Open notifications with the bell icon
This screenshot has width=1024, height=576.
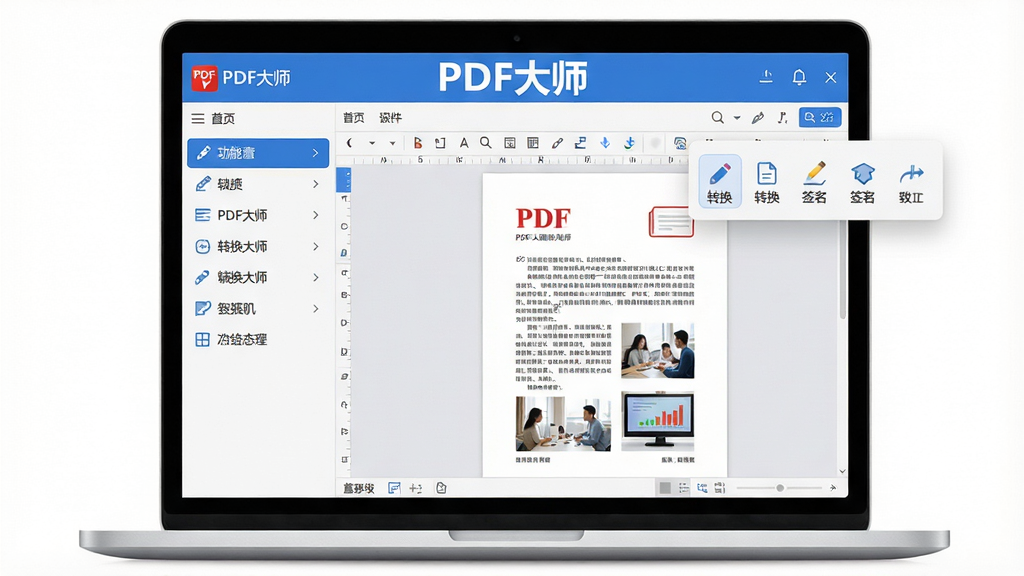pos(799,78)
